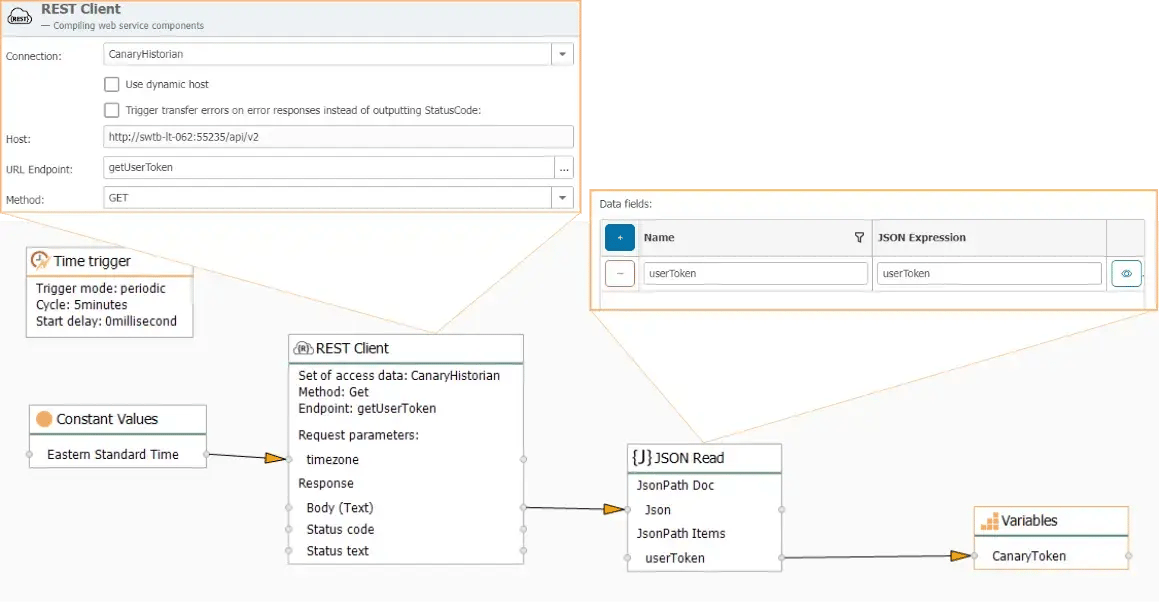Viewport: 1160px width, 602px height.
Task: Click the minus button to remove the userToken field
Action: pyautogui.click(x=620, y=272)
